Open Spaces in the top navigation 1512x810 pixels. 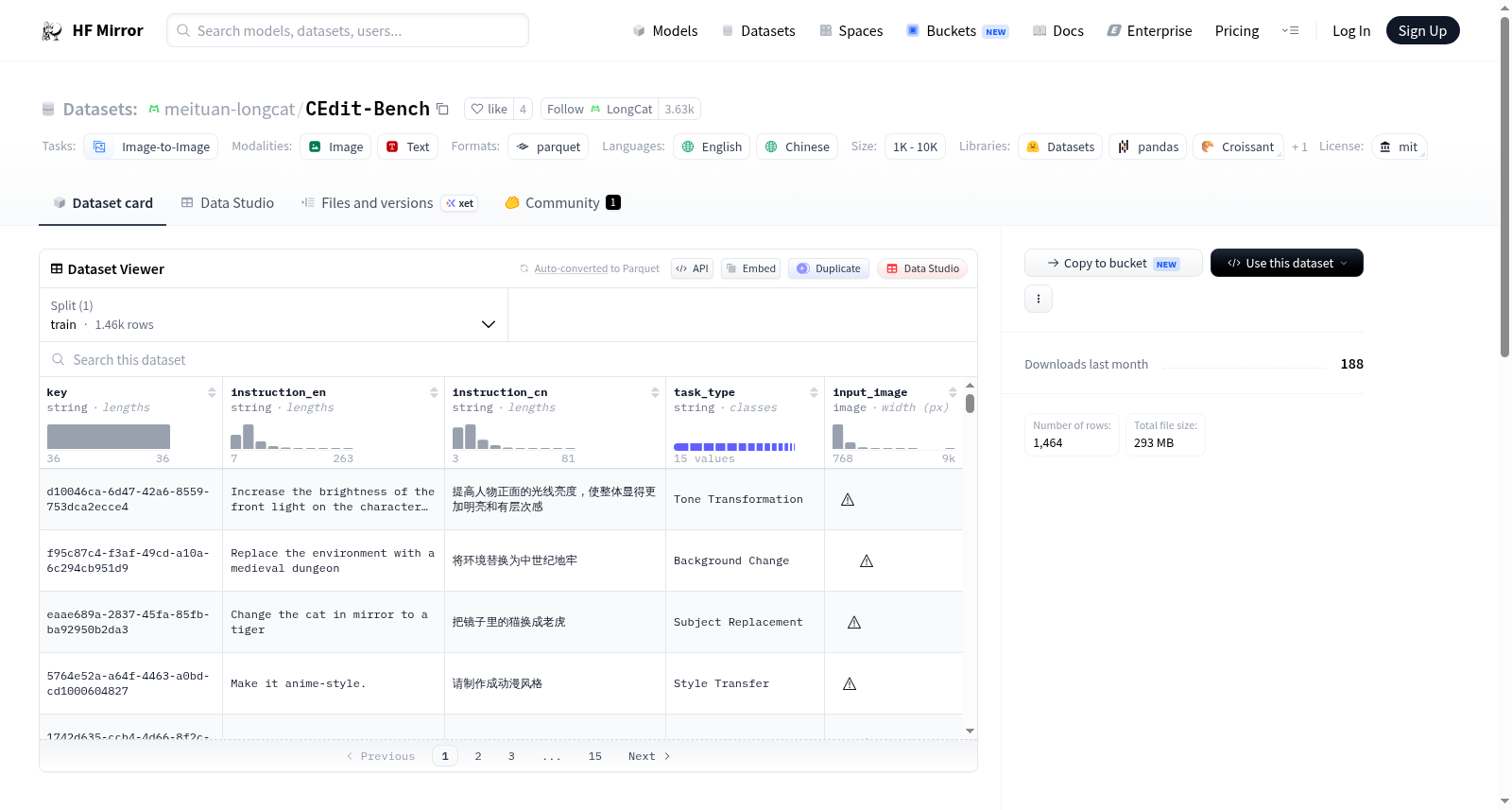[x=850, y=31]
